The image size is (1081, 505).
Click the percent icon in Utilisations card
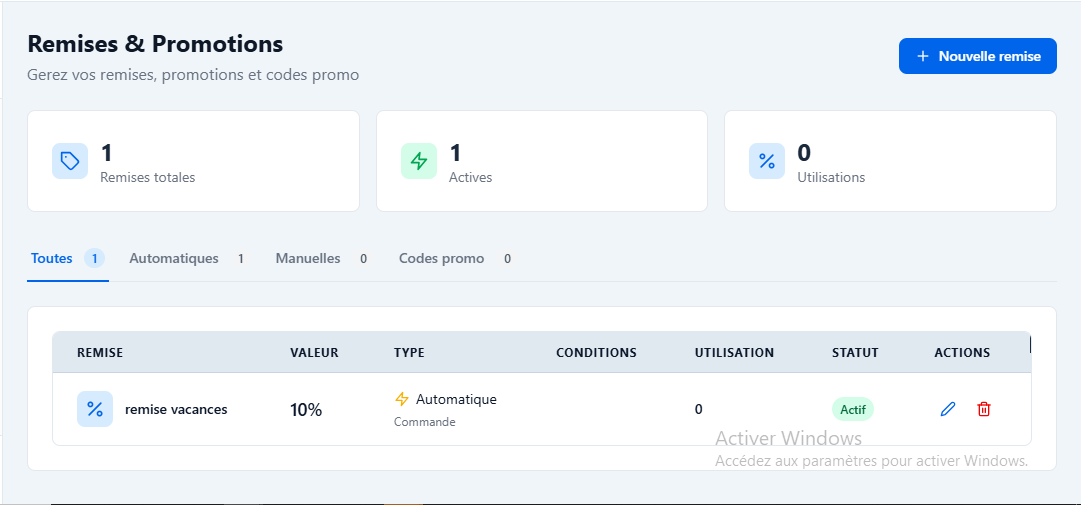(767, 161)
